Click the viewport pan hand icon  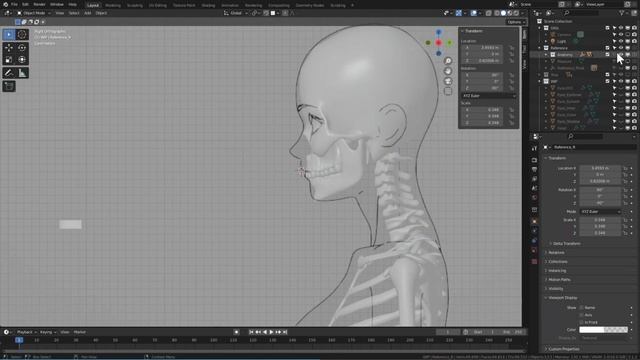[x=448, y=71]
